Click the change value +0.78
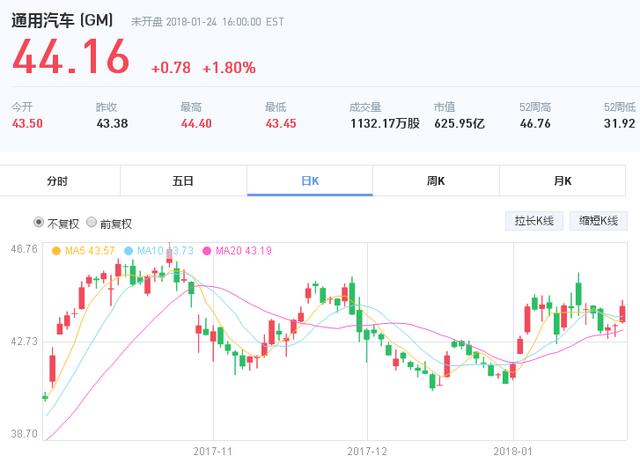Screen dimensions: 640x456 (x=171, y=68)
